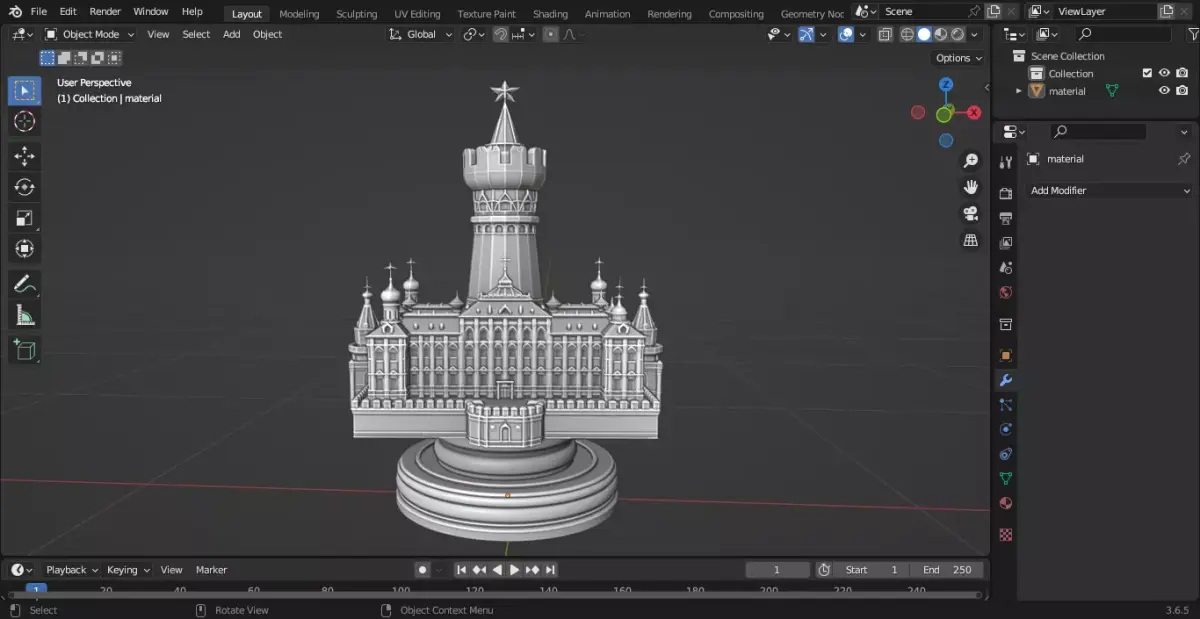
Task: Activate the Scale tool
Action: (x=25, y=218)
